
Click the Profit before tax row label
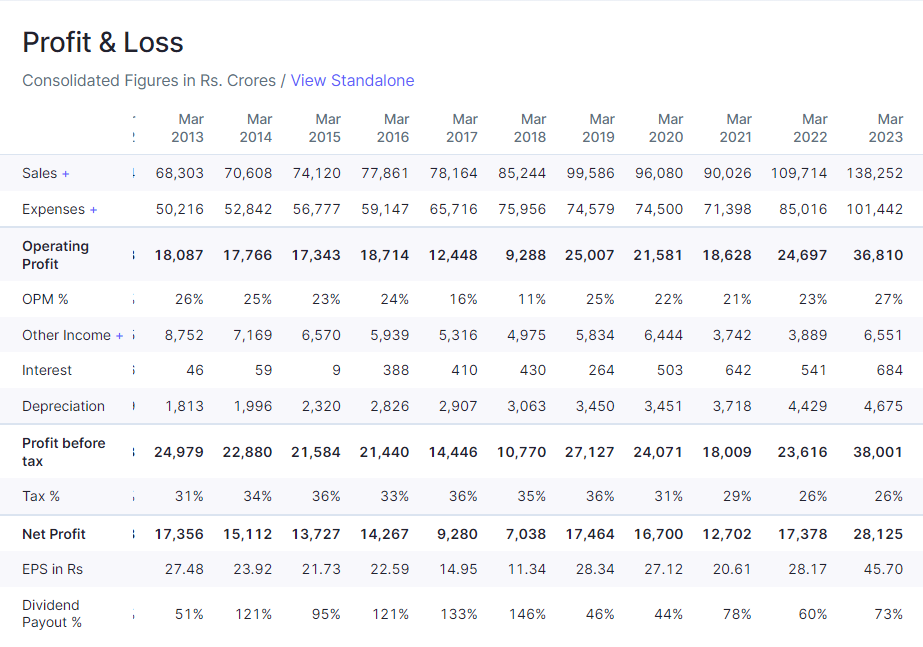[63, 452]
